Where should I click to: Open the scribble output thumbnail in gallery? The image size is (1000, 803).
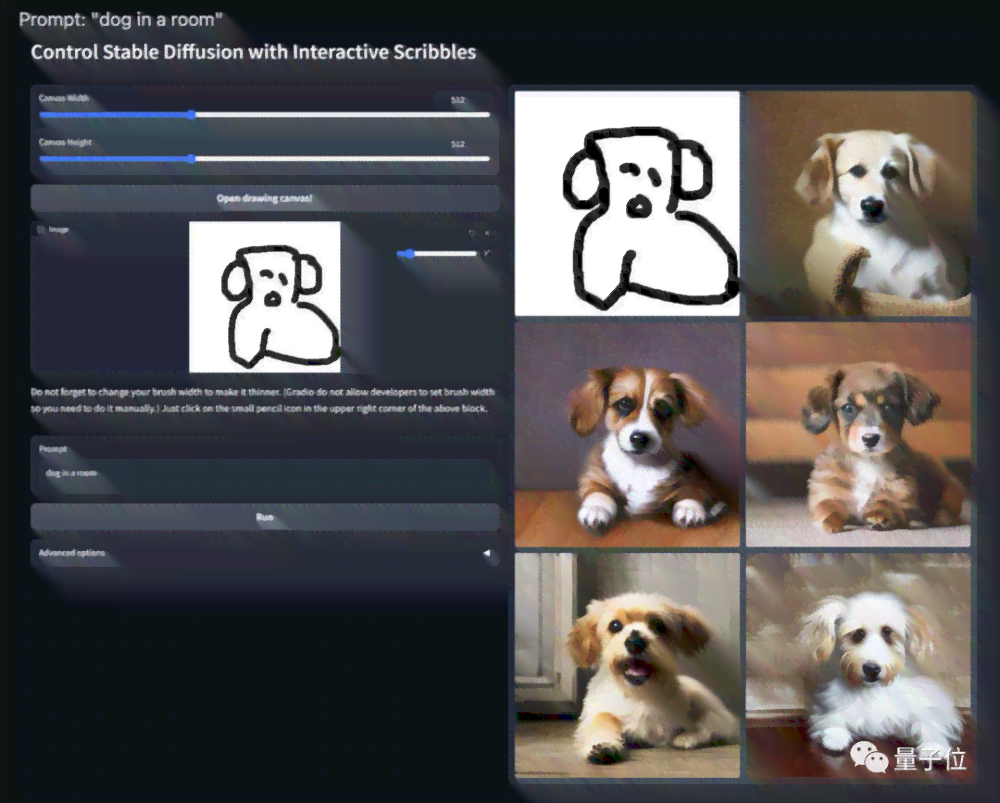627,203
